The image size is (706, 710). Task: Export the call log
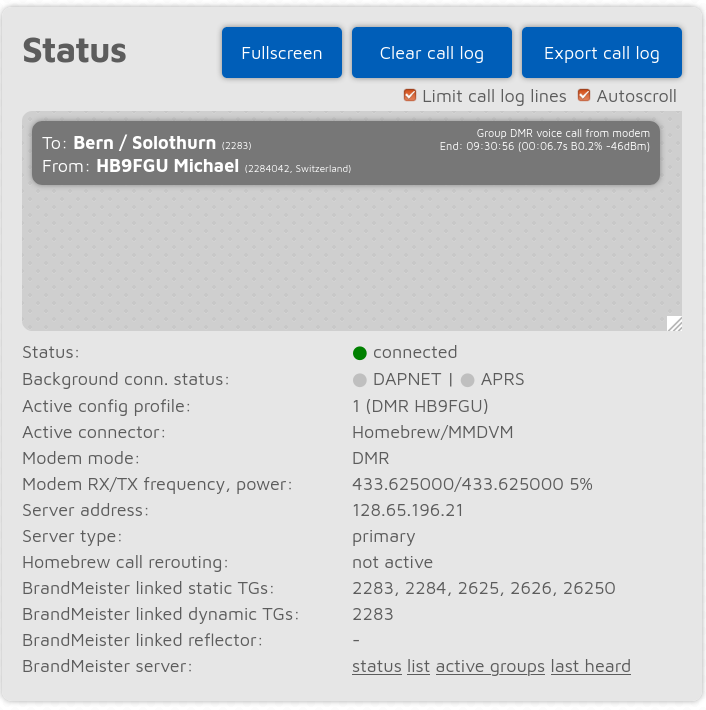tap(602, 53)
